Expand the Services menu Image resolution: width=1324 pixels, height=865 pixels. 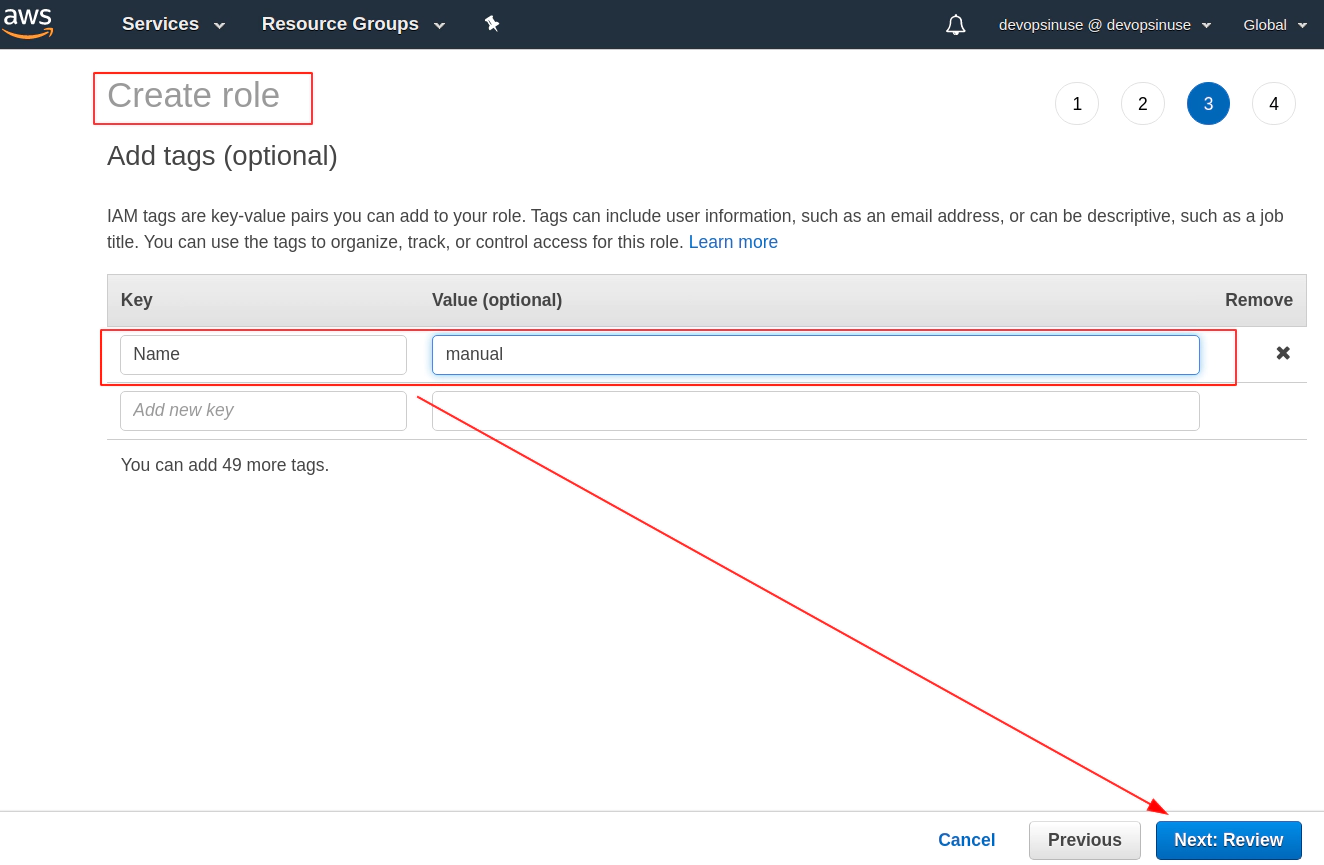(173, 24)
